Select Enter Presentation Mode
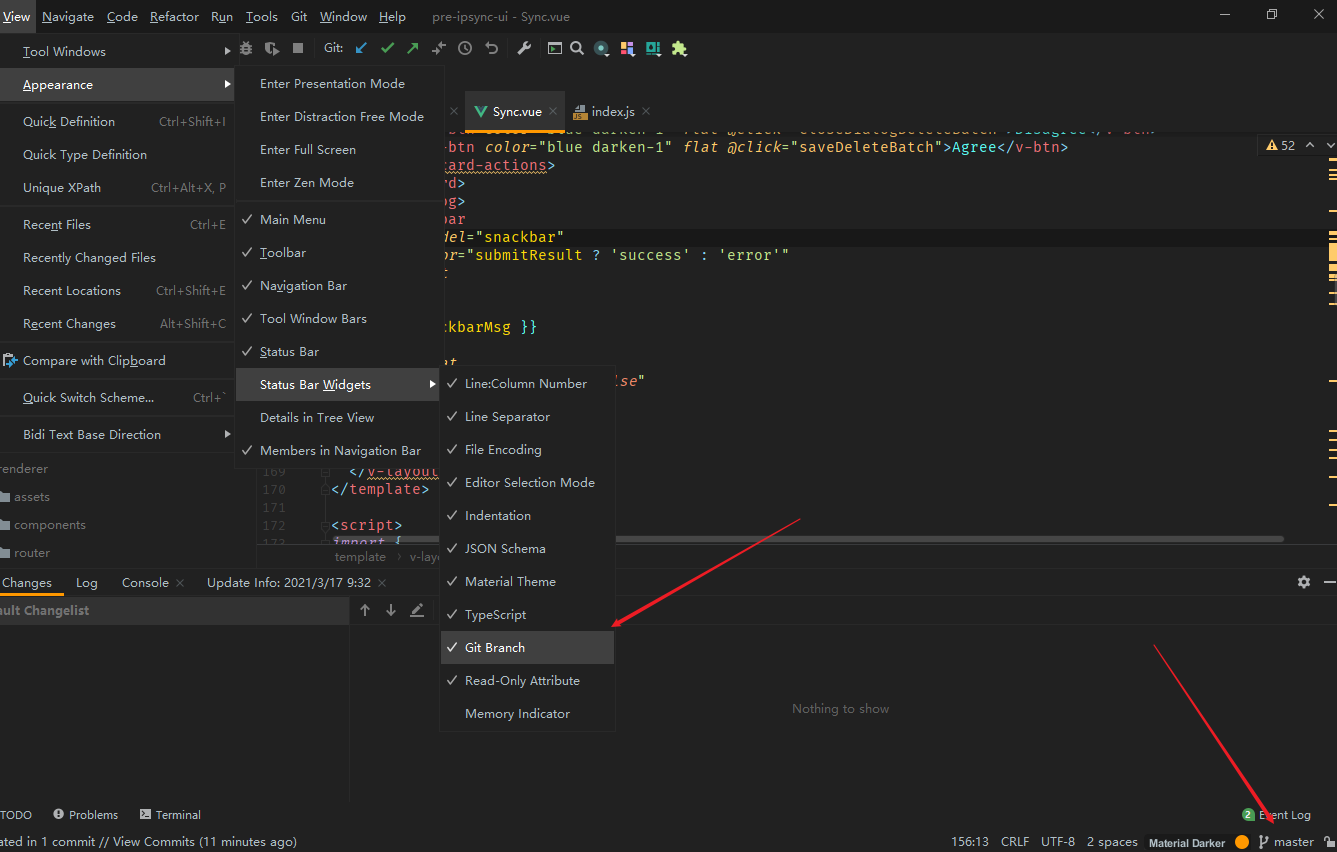This screenshot has height=852, width=1337. pyautogui.click(x=338, y=84)
